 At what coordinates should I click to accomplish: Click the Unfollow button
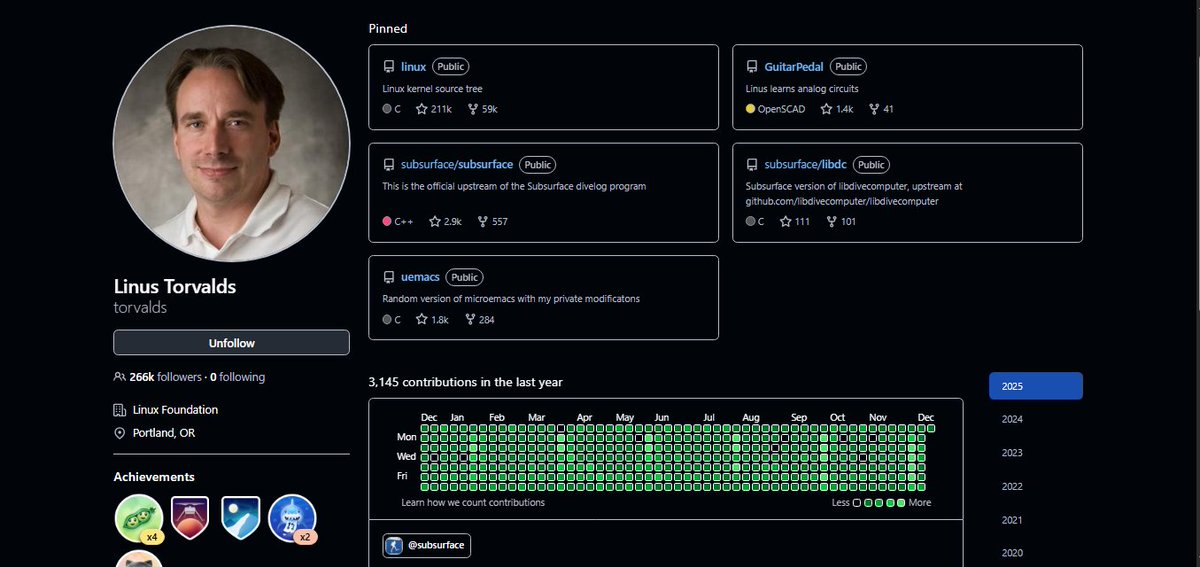coord(231,343)
